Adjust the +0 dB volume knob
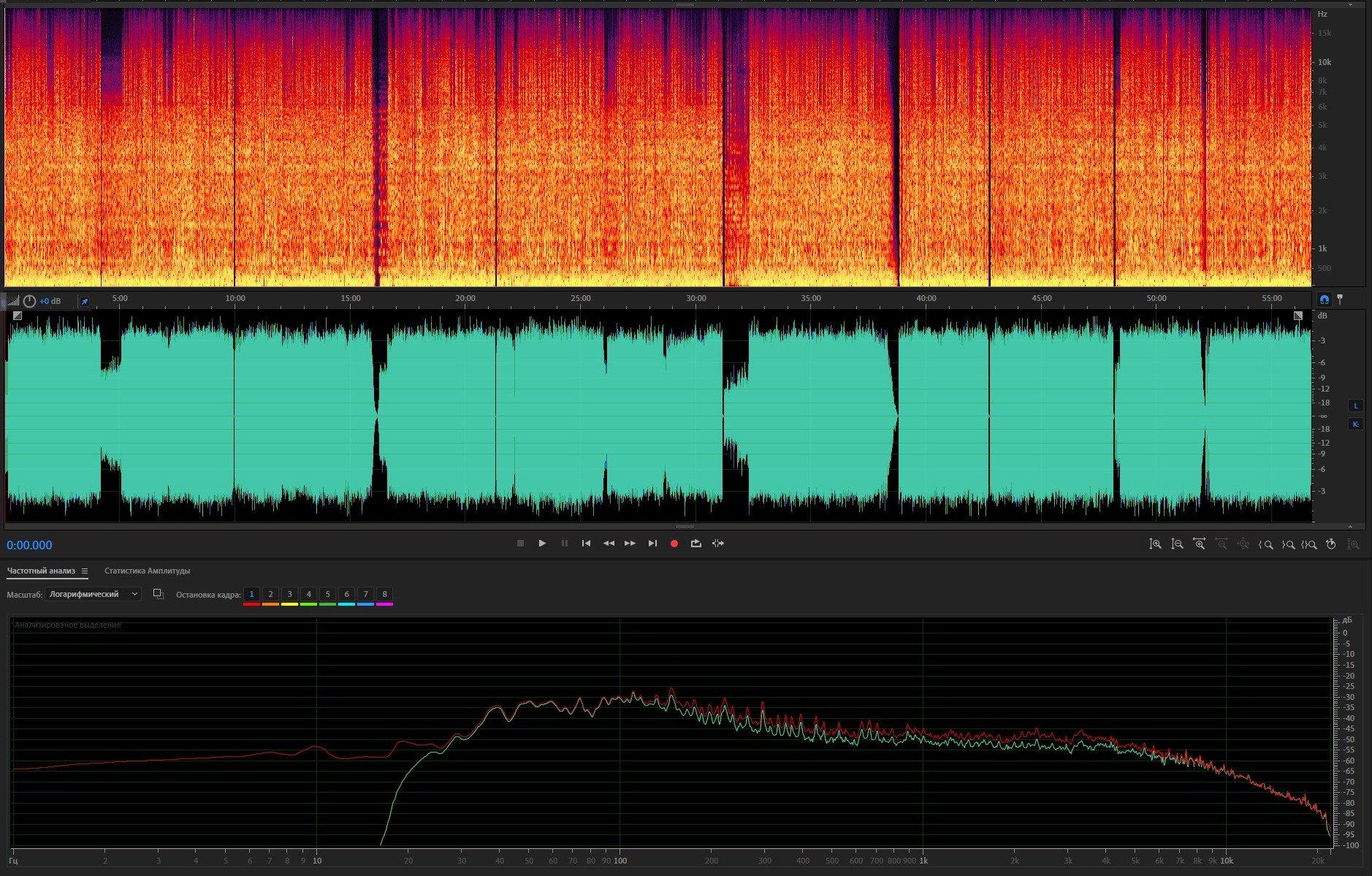 [x=29, y=301]
